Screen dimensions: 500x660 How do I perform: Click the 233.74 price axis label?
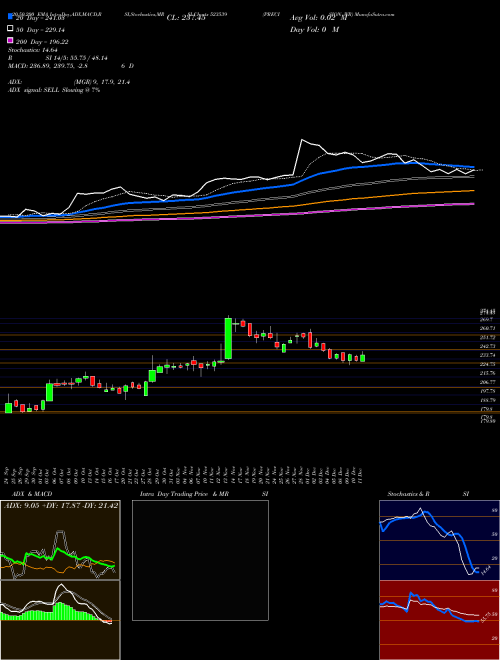487,356
